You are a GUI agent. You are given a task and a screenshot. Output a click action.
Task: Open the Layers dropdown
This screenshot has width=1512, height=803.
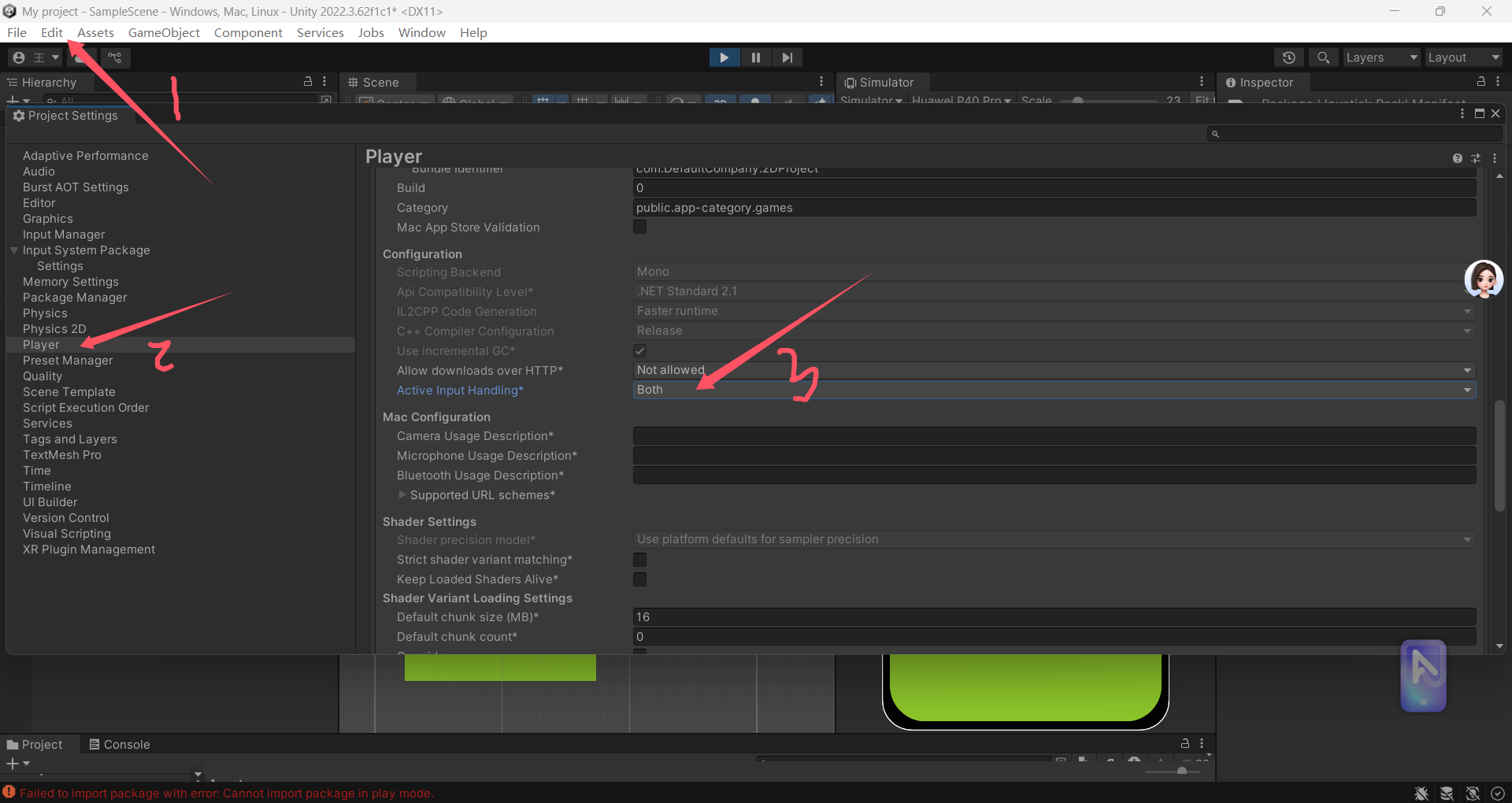point(1380,57)
